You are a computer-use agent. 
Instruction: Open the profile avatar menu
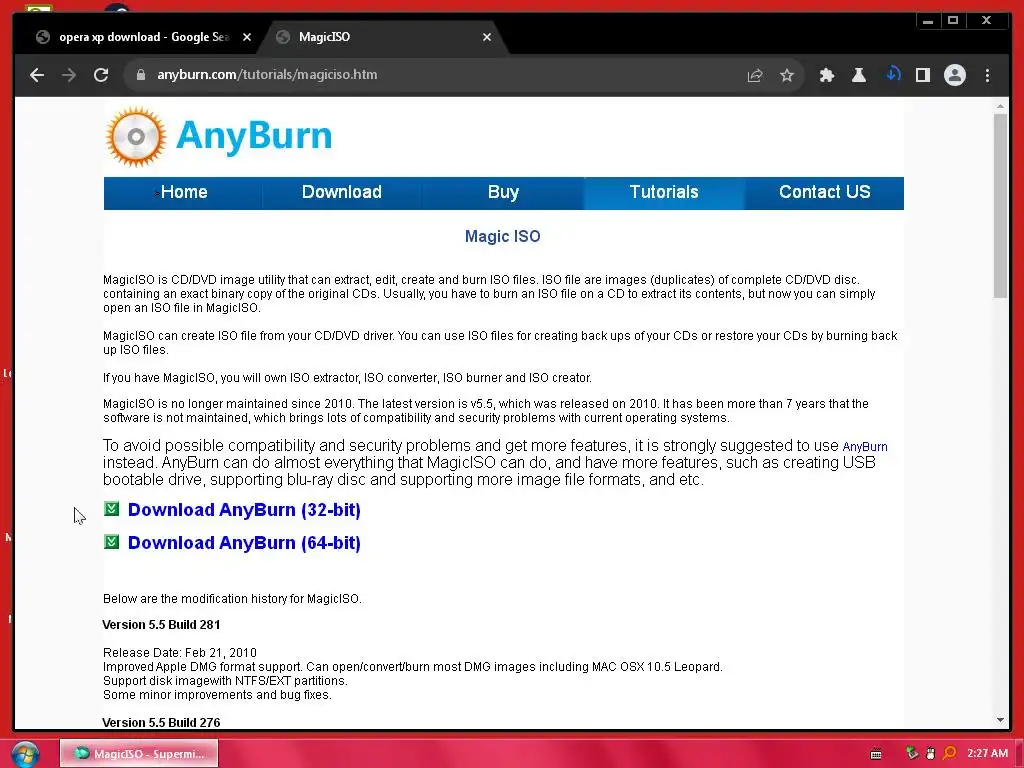coord(955,75)
